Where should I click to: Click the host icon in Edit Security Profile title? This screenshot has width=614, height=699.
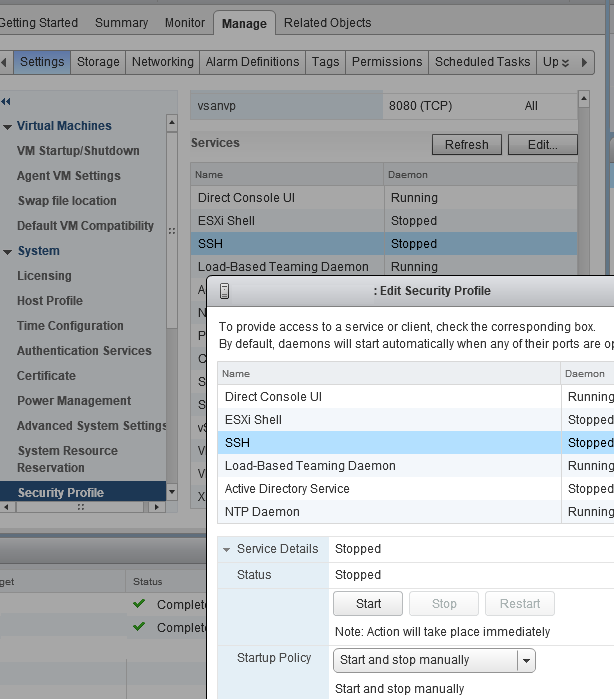point(225,291)
